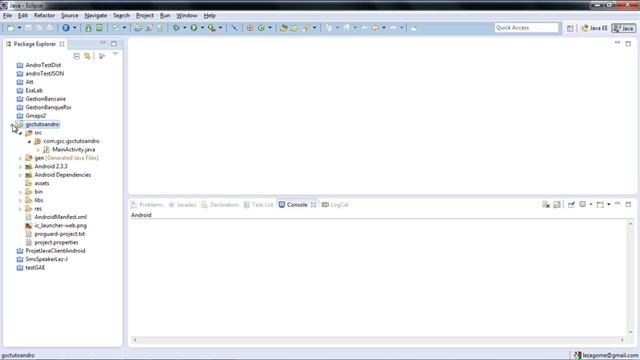This screenshot has width=640, height=360.
Task: Open the External Tools dropdown arrow
Action: [220, 28]
